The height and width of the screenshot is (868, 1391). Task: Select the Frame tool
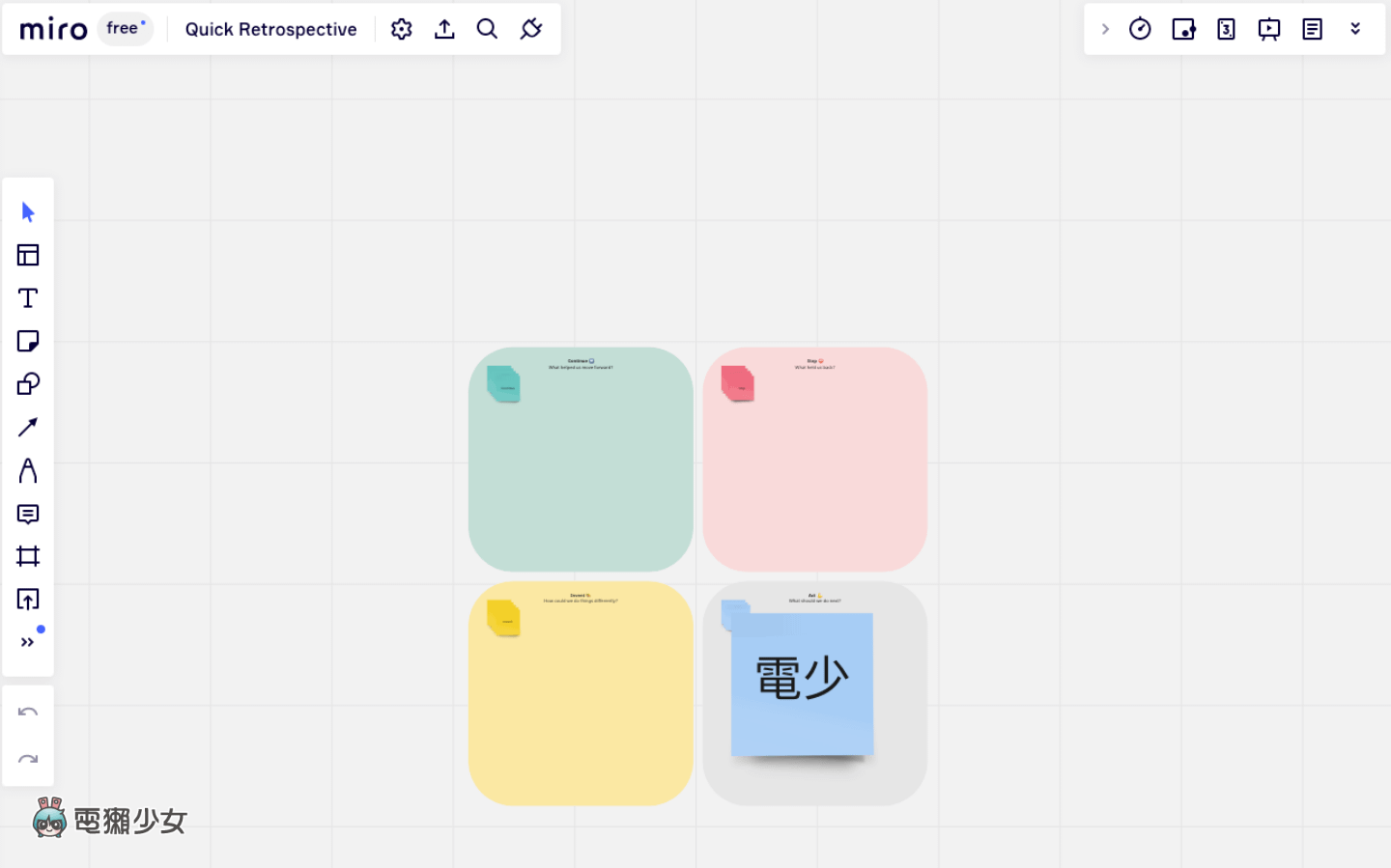[x=28, y=556]
